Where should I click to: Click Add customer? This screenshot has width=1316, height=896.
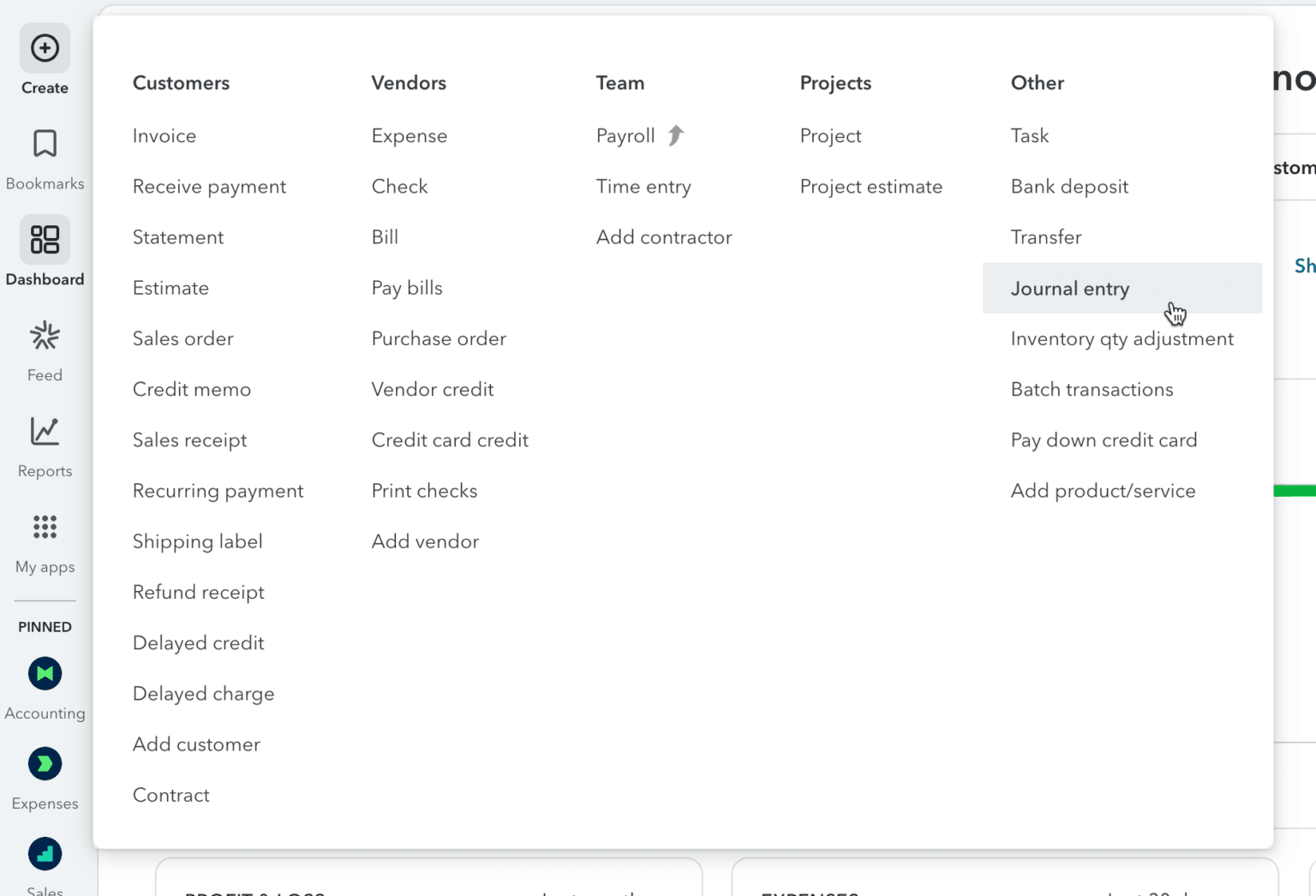(x=196, y=744)
